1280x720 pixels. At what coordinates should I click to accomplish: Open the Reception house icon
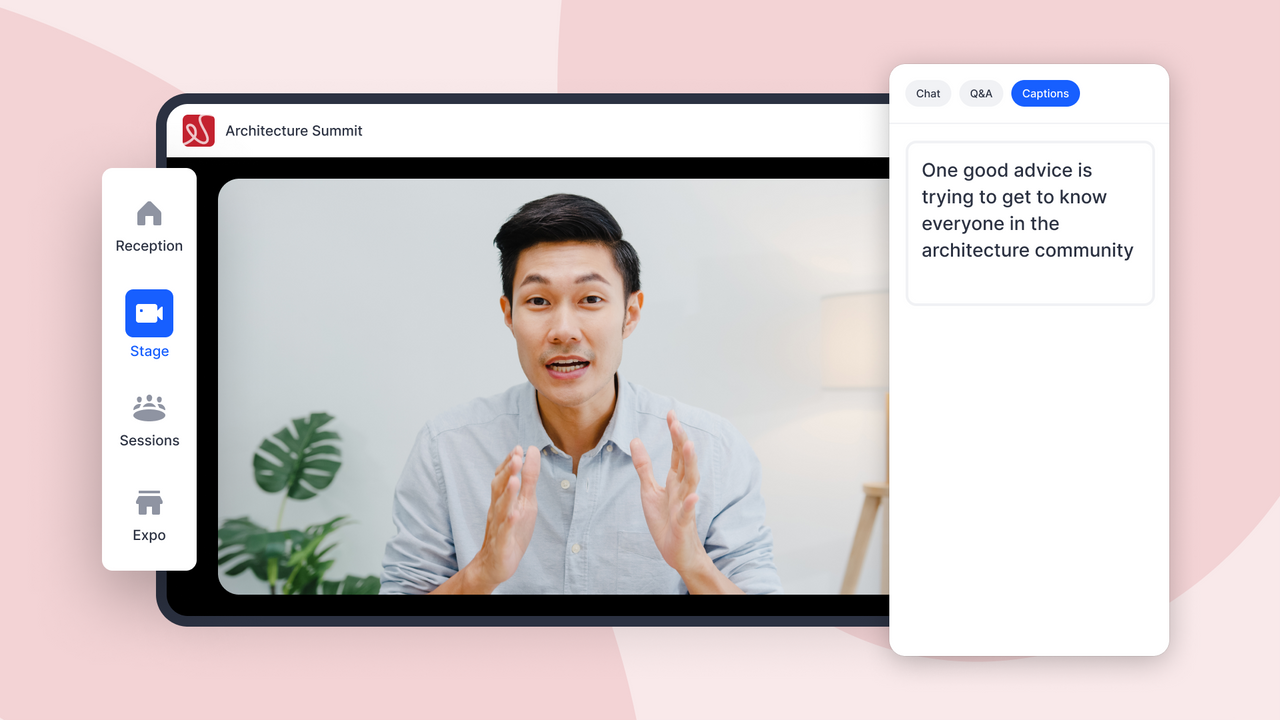point(149,213)
